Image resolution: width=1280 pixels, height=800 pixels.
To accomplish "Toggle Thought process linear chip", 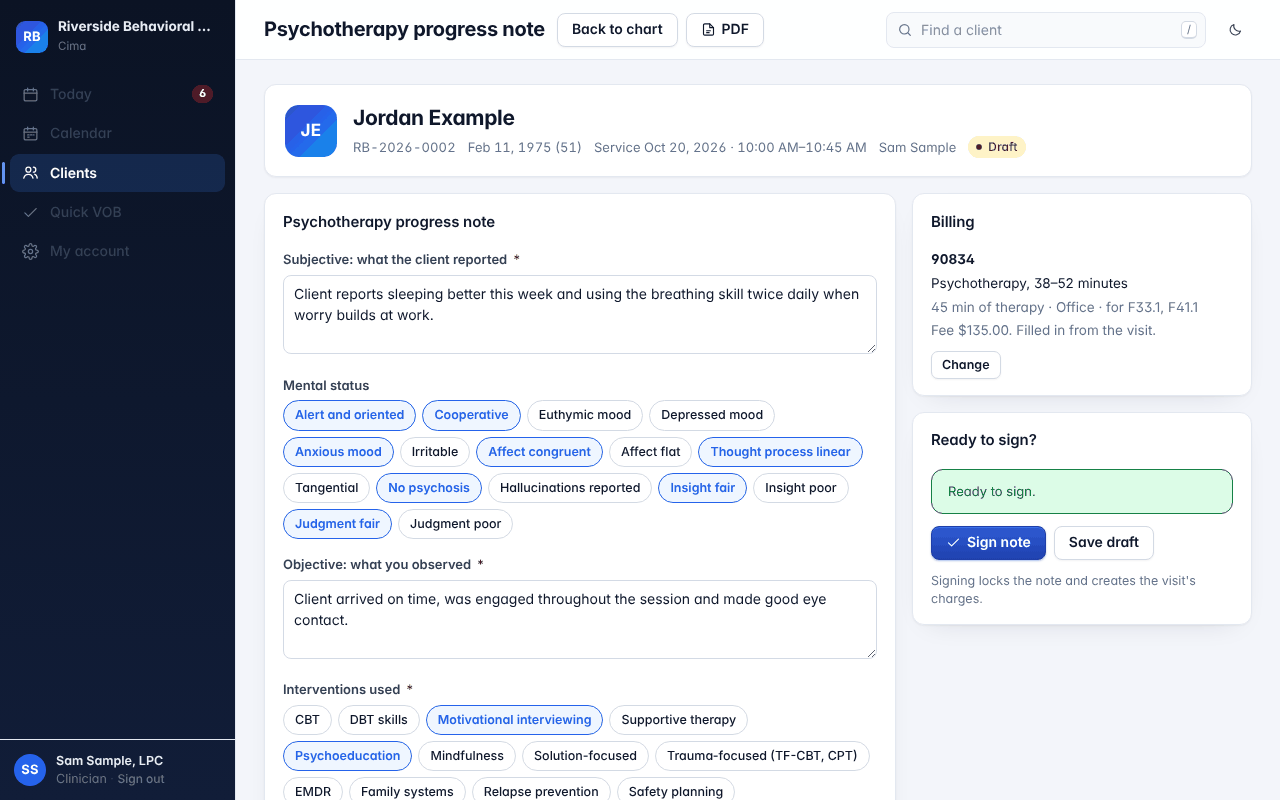I will pos(780,452).
